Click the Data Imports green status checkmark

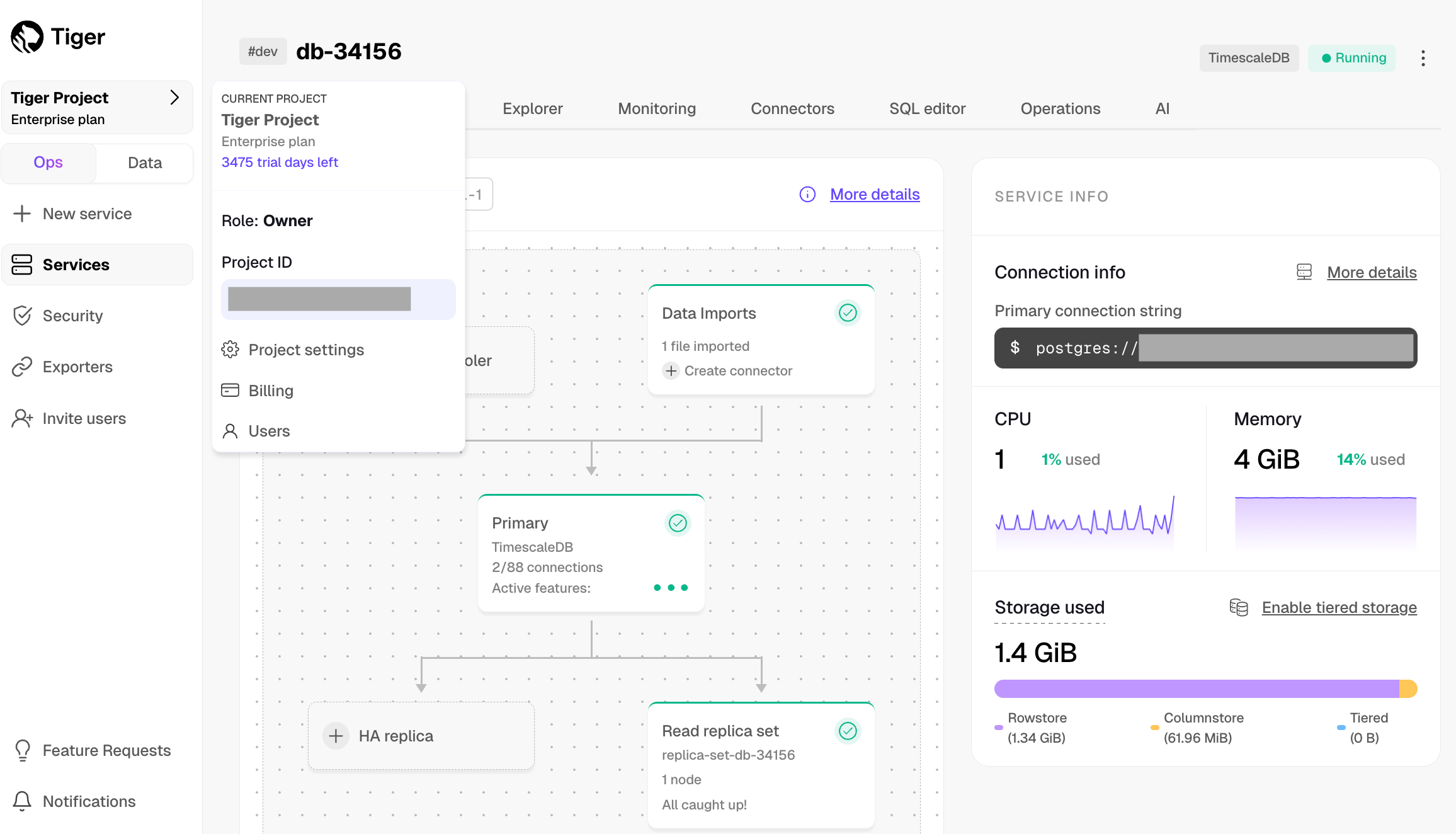(848, 313)
